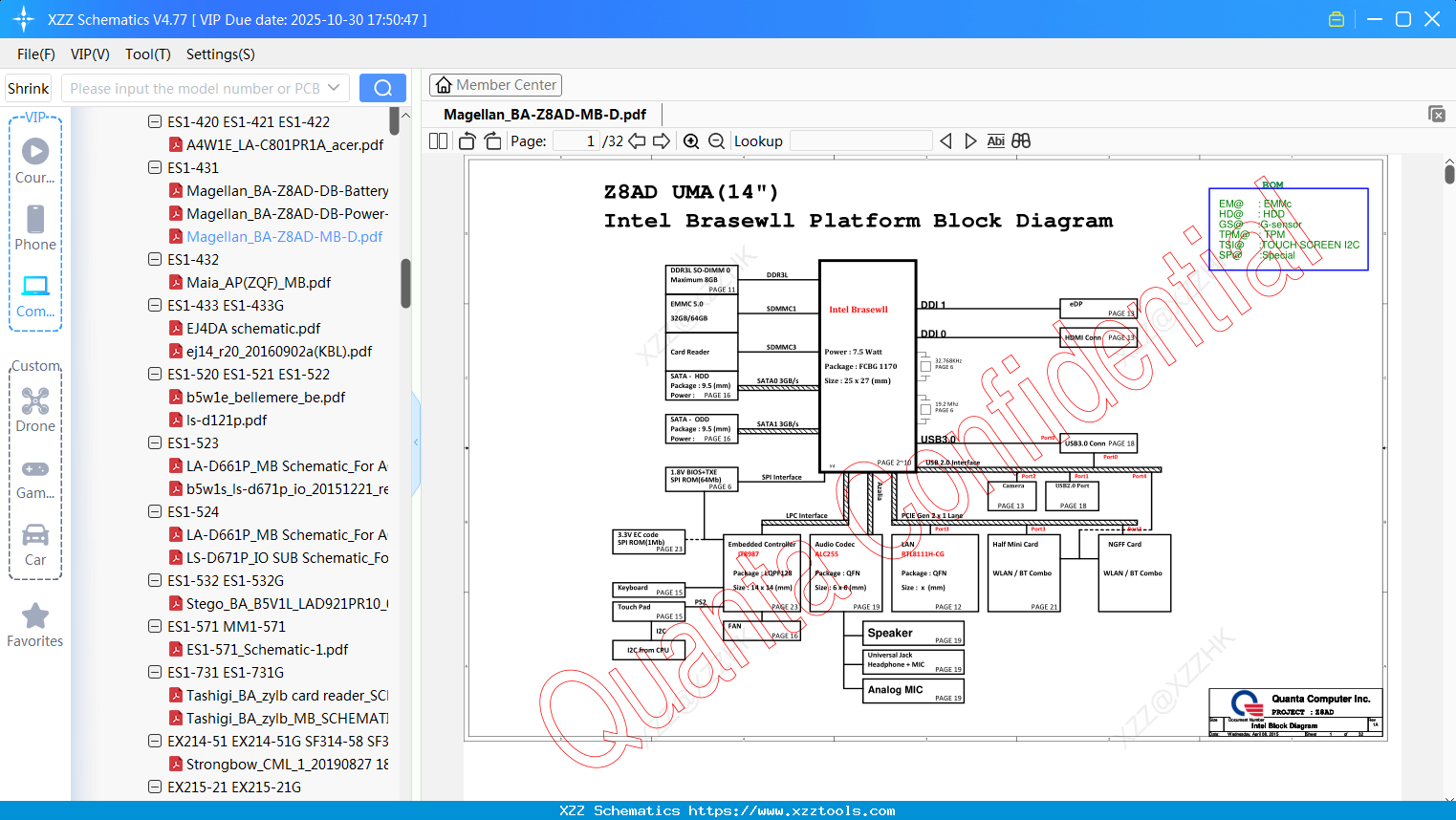Click PDF icon beside EJ4DA schematic.pdf

[176, 328]
